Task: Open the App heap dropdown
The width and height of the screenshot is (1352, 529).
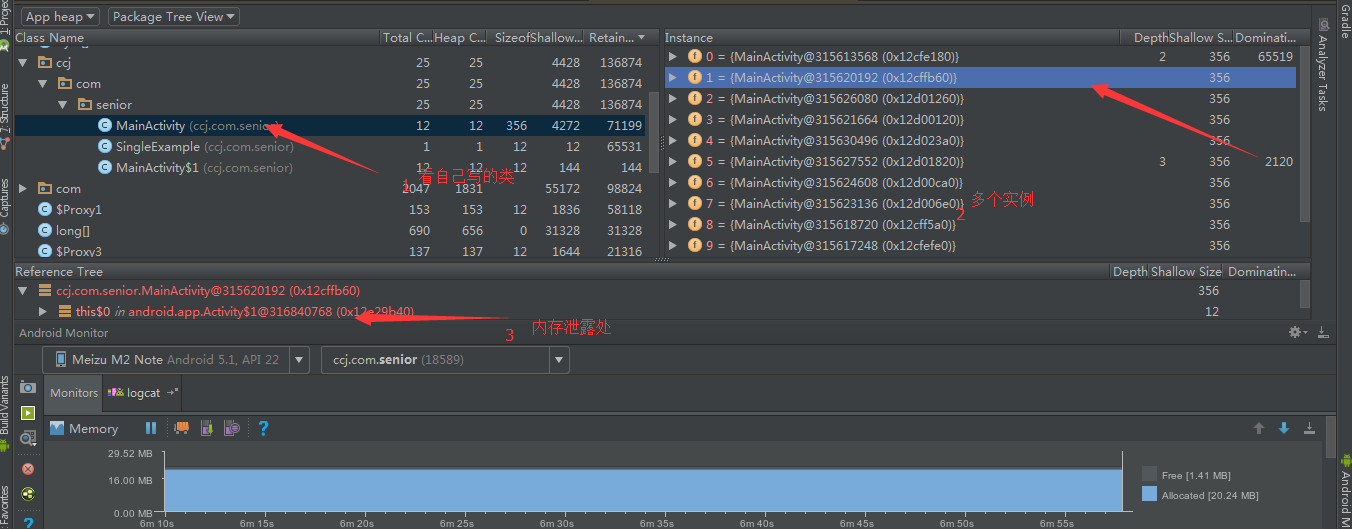Action: click(60, 16)
